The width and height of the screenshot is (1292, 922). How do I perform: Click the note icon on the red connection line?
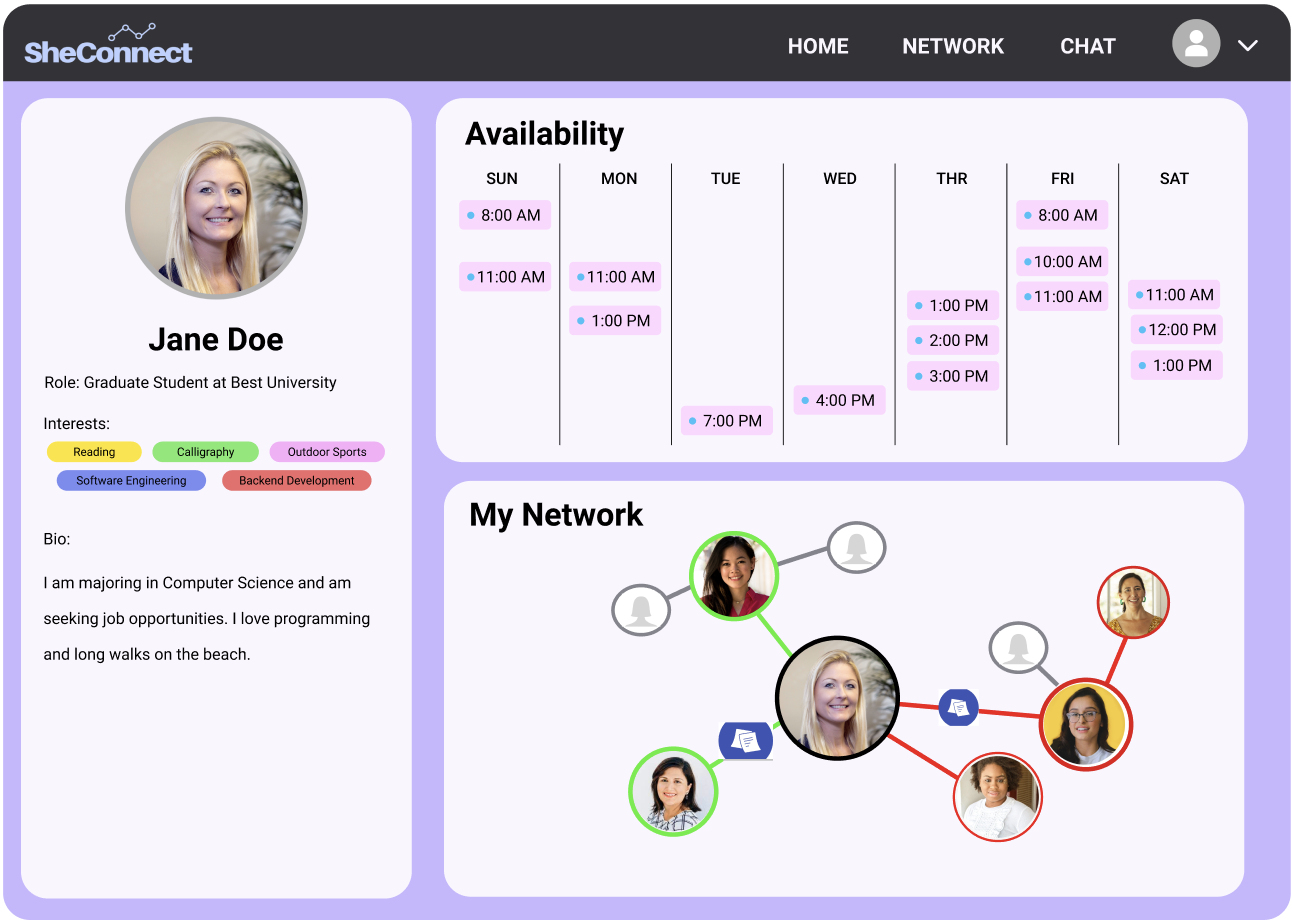[958, 707]
